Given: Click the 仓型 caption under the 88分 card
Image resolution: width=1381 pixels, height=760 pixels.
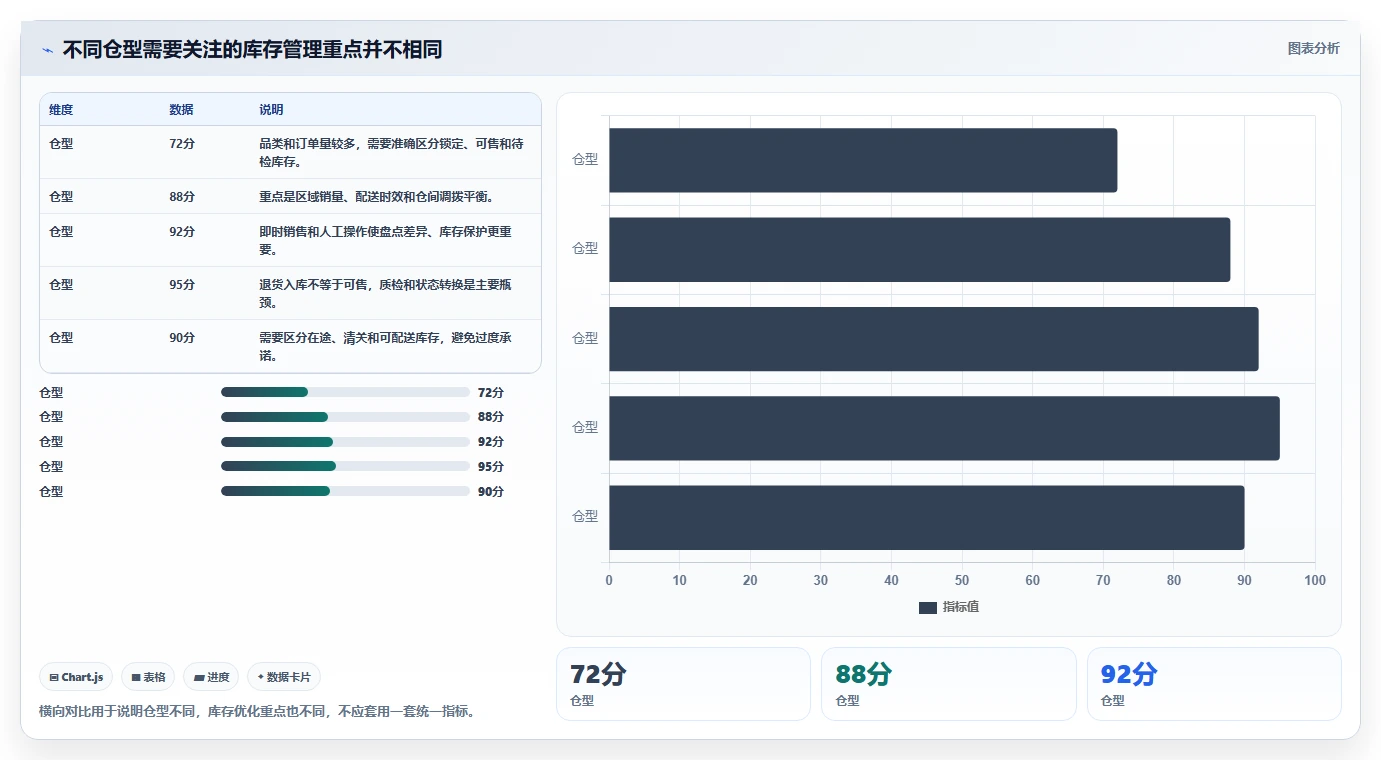Looking at the screenshot, I should (848, 701).
